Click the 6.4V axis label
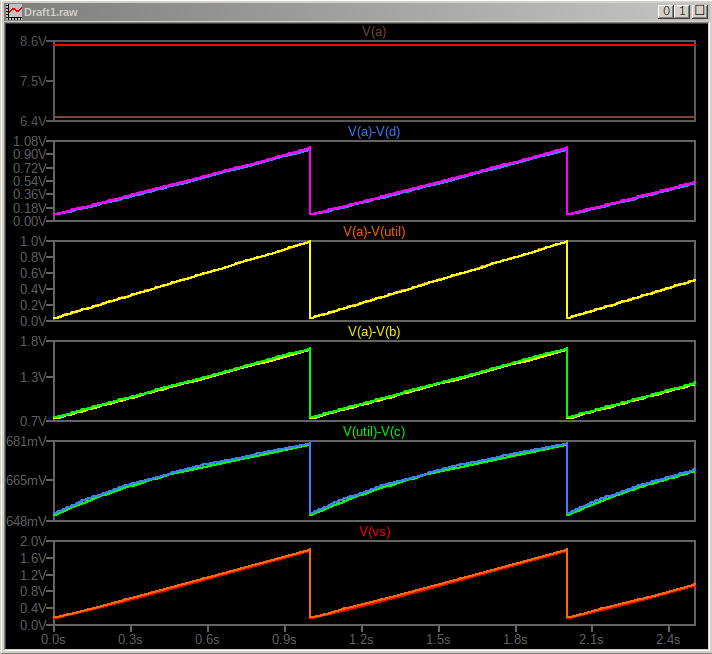712x654 pixels. 33,121
